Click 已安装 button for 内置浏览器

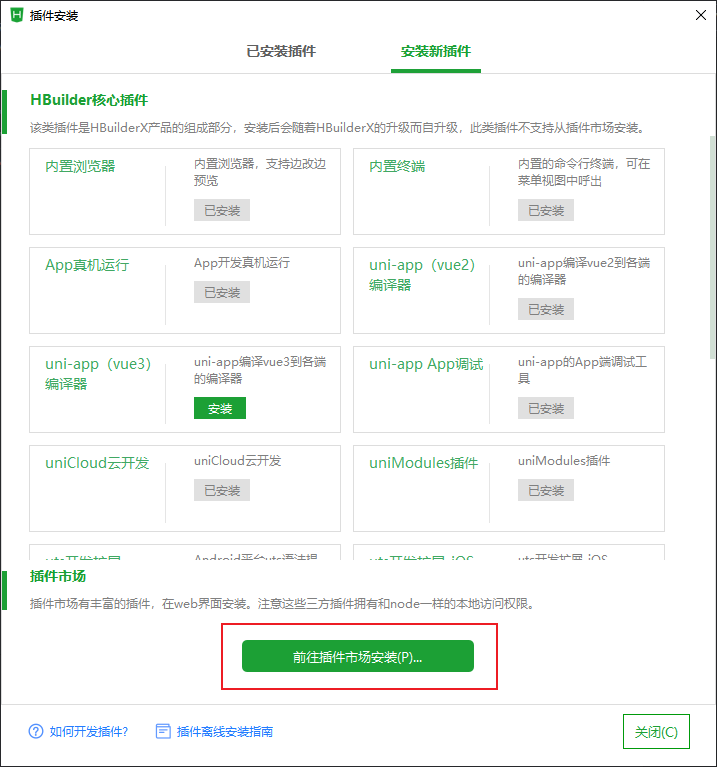[x=222, y=210]
